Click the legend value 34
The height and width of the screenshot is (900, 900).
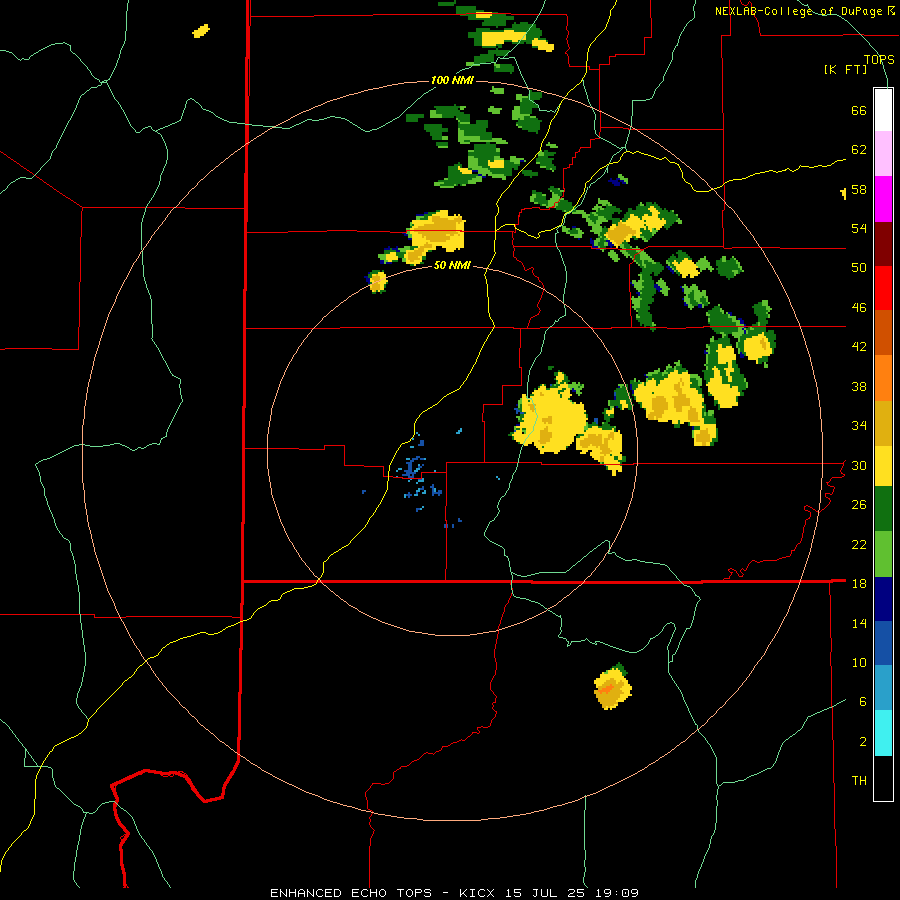coord(859,426)
